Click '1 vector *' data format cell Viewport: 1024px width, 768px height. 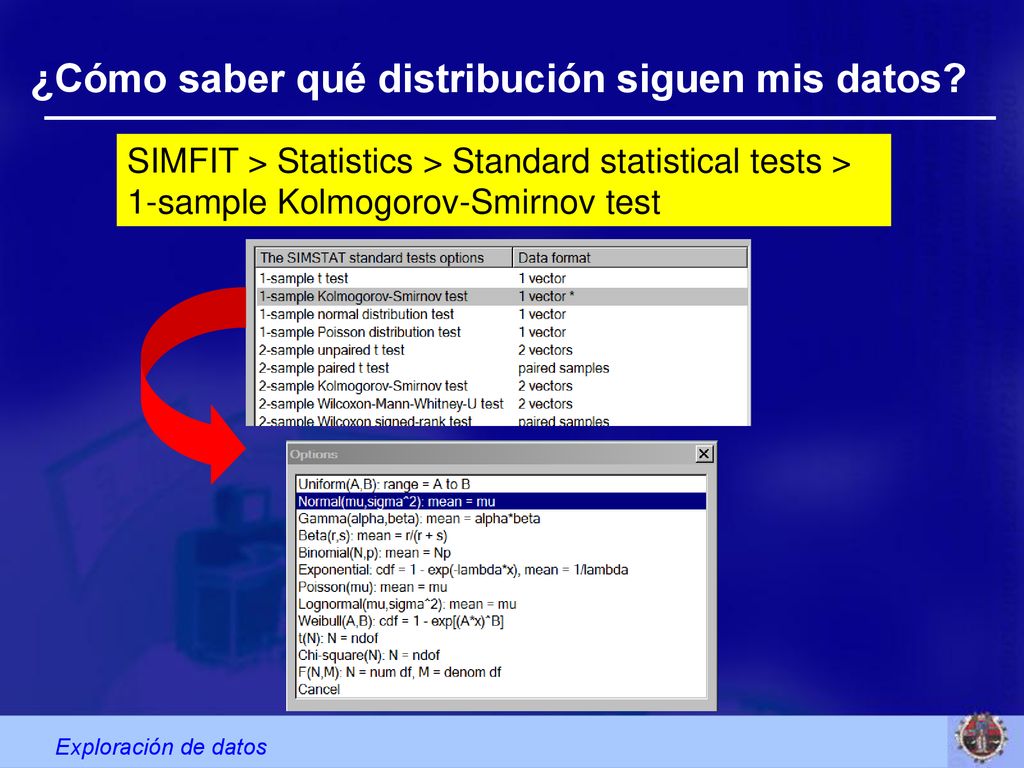547,296
